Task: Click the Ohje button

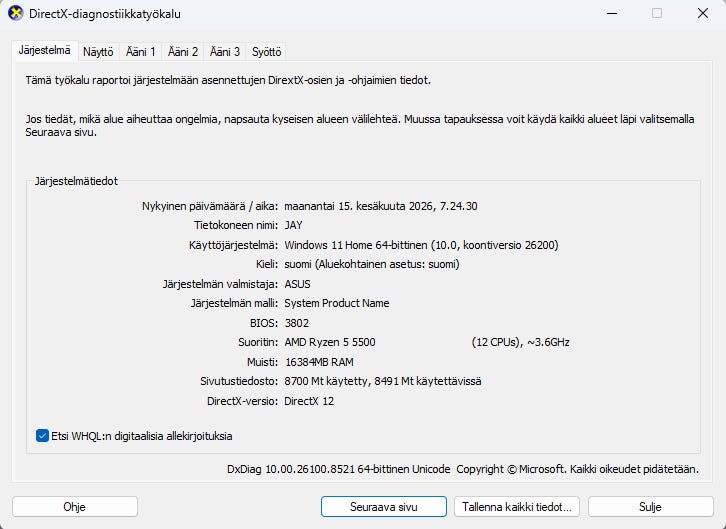Action: point(75,507)
